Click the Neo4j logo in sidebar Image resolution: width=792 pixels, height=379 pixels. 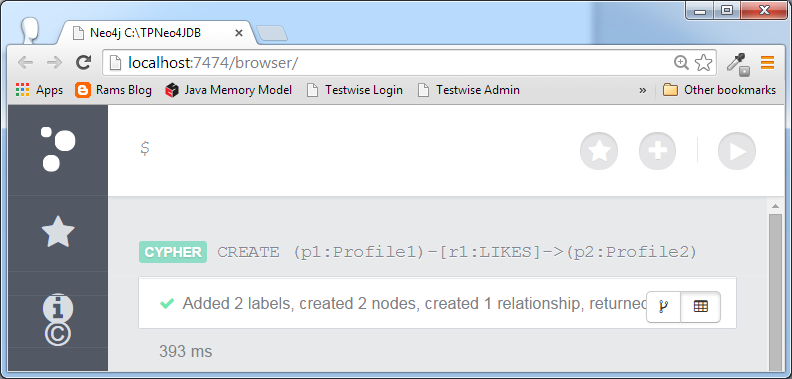click(x=58, y=149)
